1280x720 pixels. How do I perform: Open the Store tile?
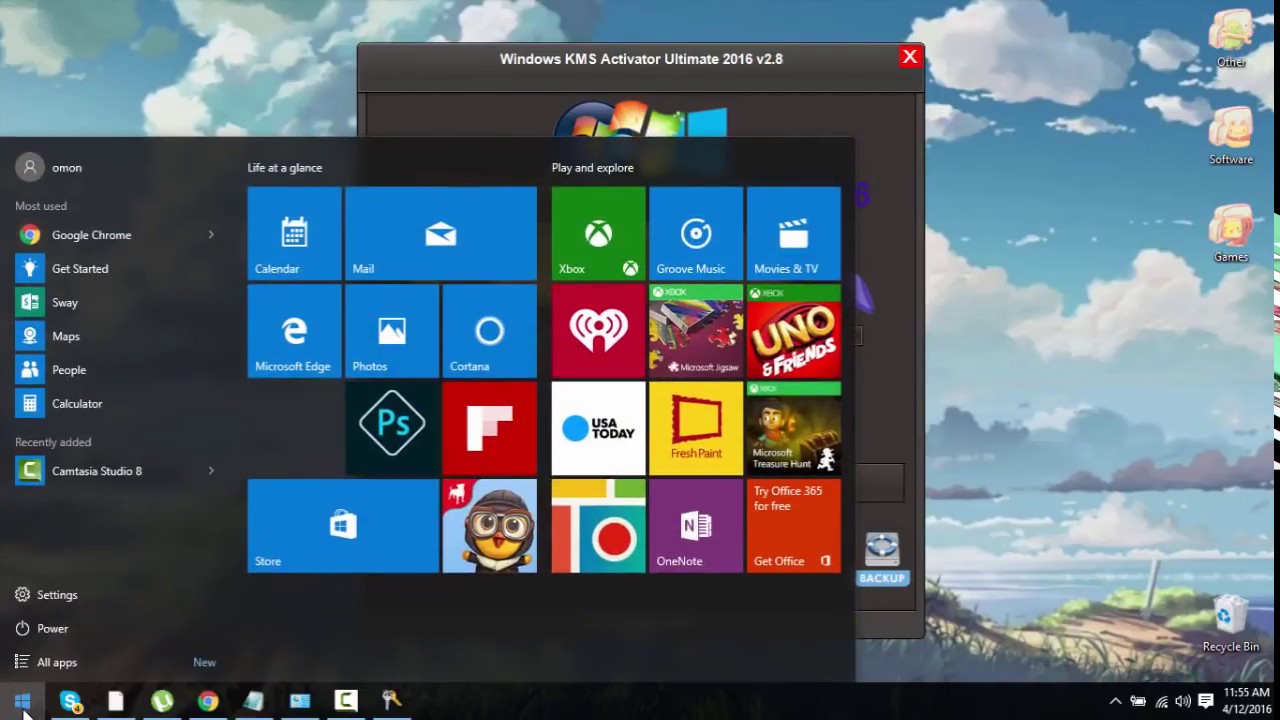coord(343,526)
